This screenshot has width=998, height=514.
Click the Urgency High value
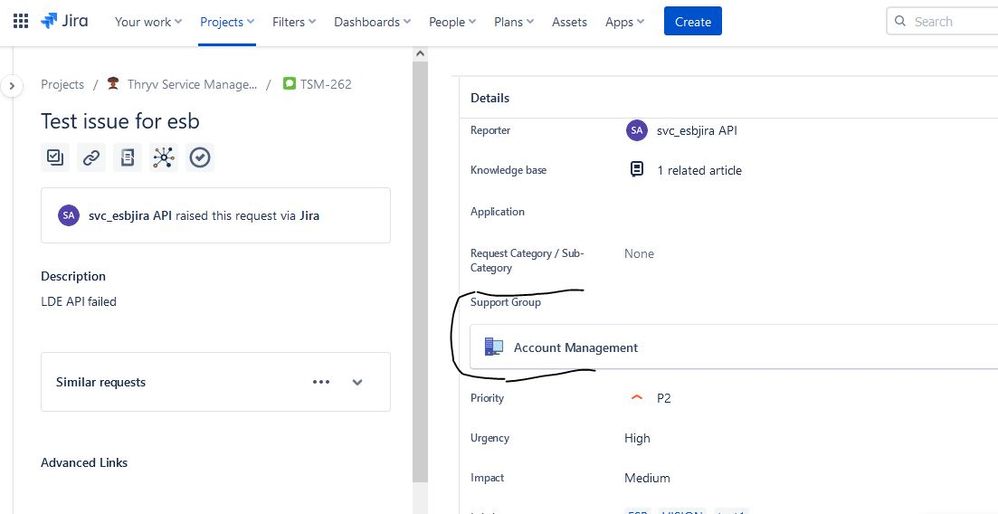pyautogui.click(x=637, y=438)
